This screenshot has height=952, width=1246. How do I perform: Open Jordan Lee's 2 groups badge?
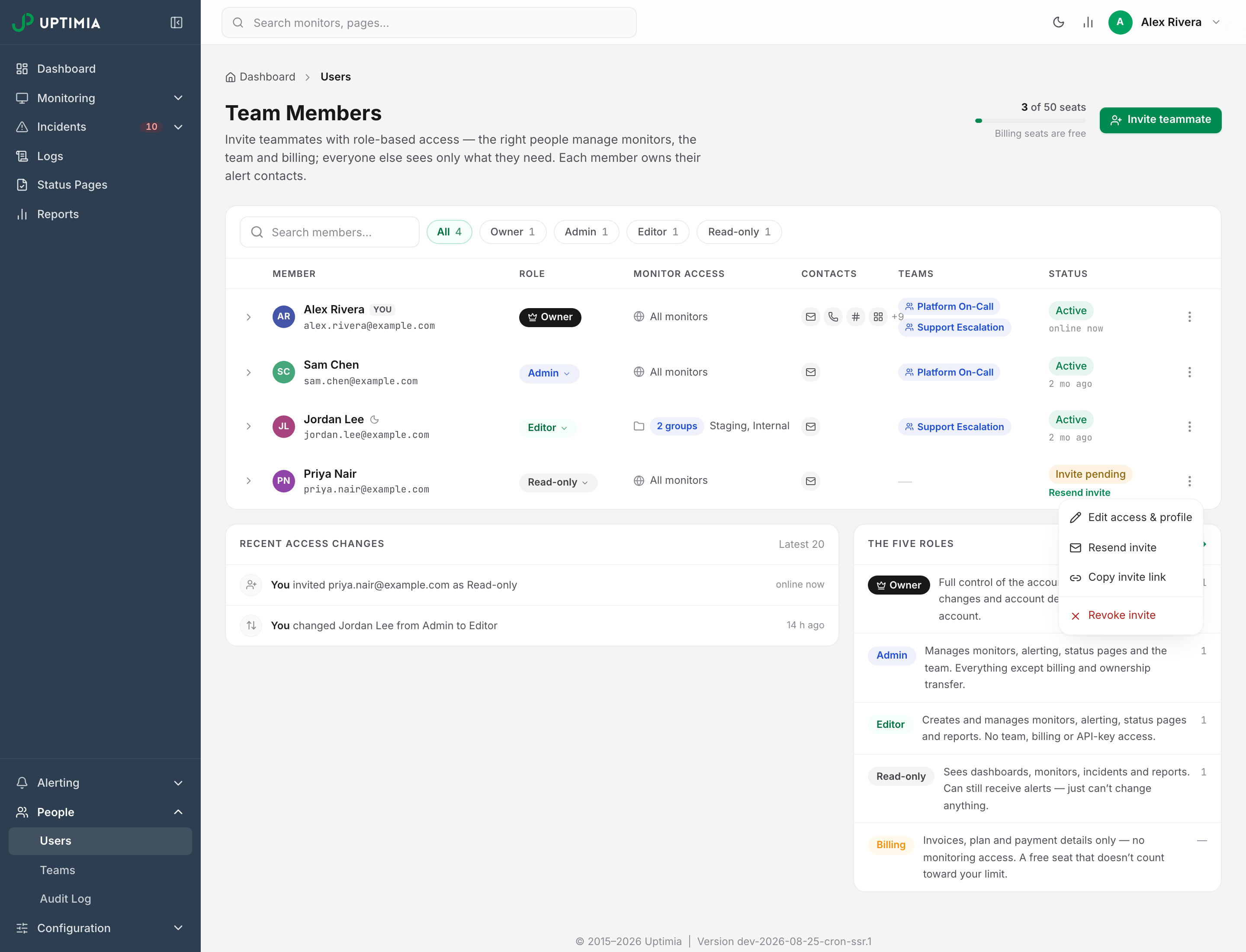(x=677, y=426)
